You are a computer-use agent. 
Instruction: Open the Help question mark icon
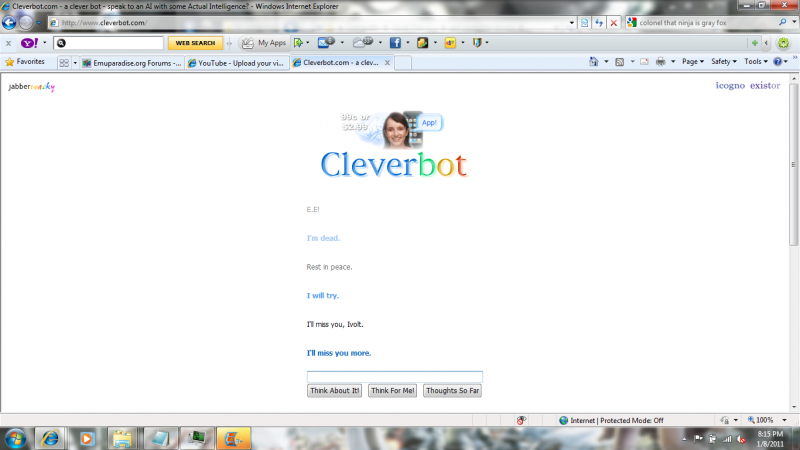[778, 62]
